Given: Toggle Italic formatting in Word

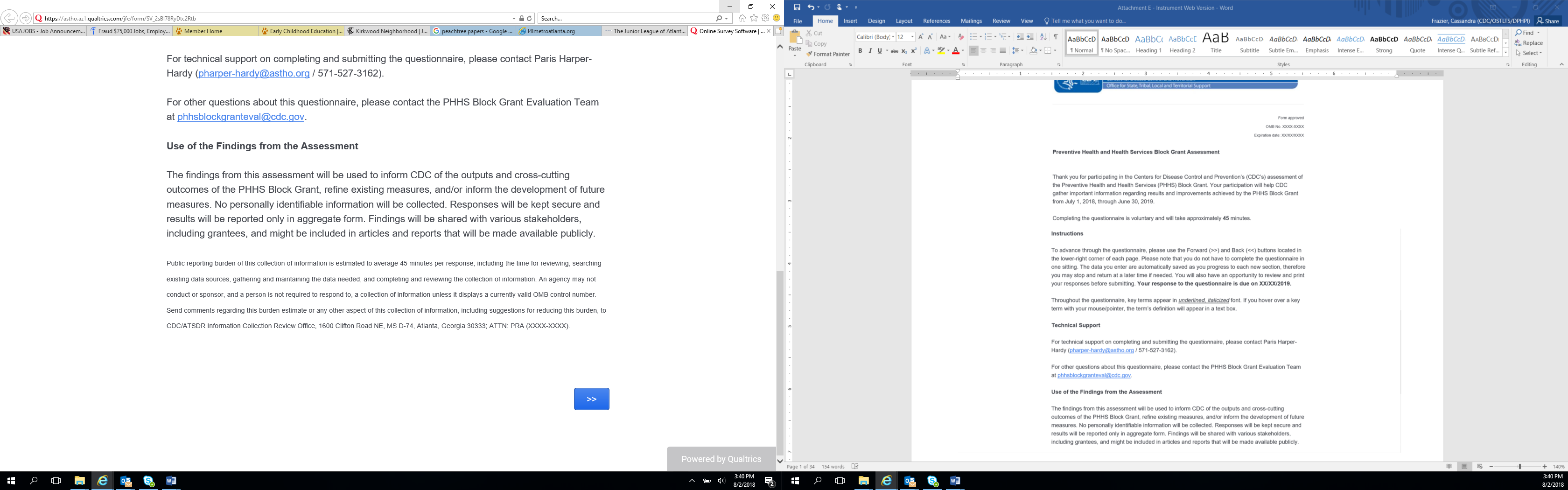Looking at the screenshot, I should [x=870, y=51].
